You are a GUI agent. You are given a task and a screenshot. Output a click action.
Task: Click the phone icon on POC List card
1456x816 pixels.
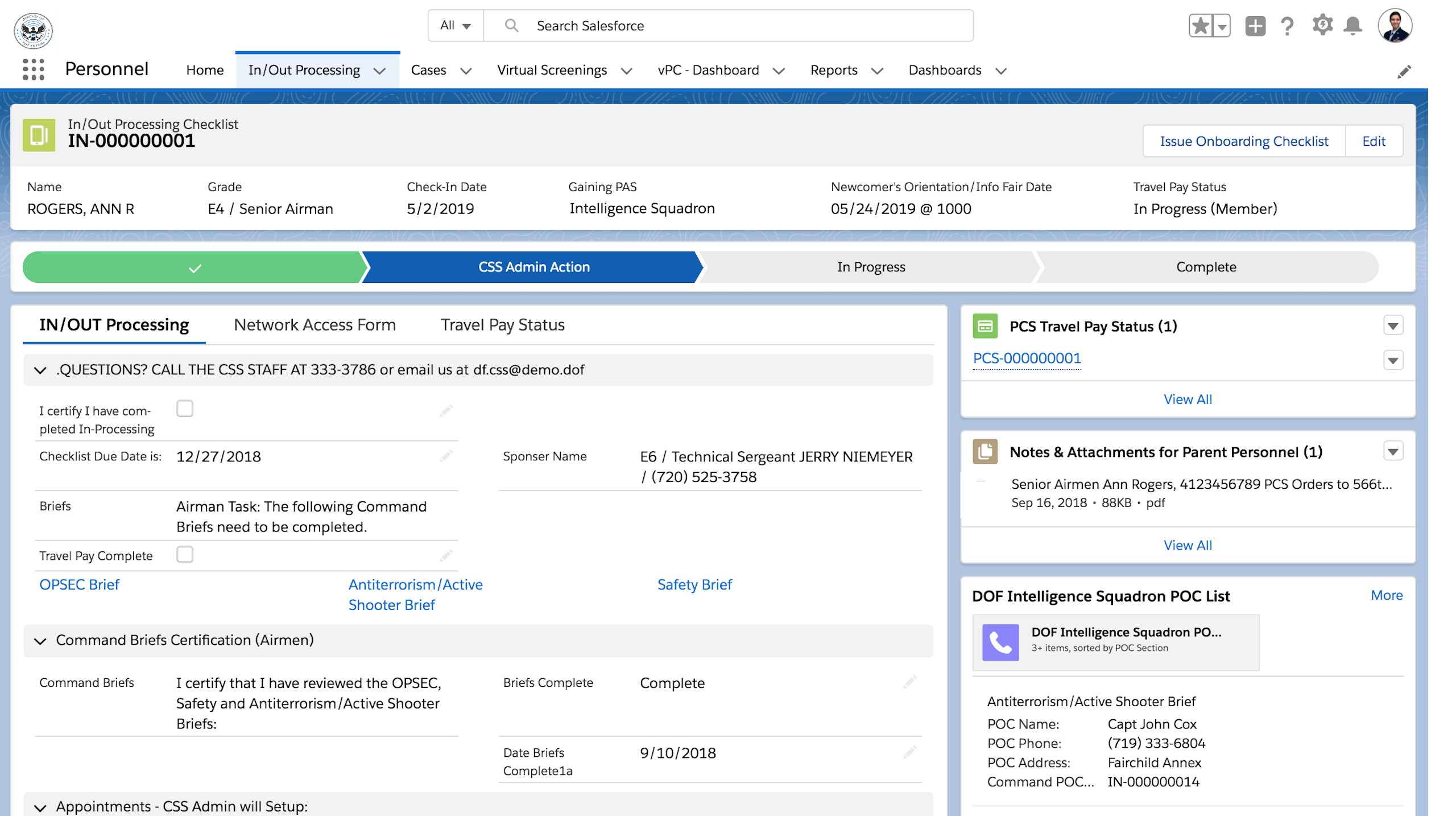(1002, 642)
